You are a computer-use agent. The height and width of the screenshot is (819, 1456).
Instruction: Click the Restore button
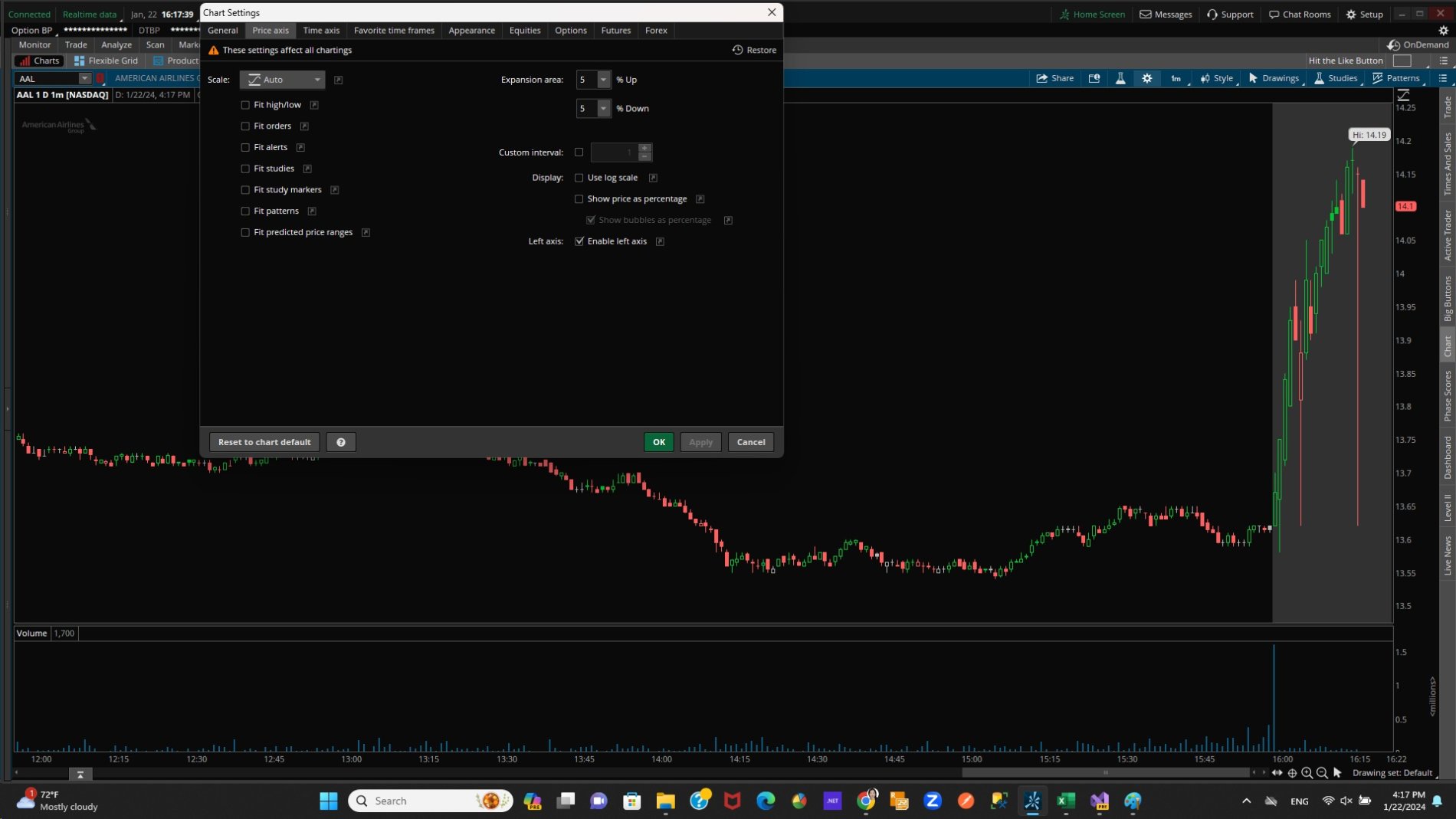[x=754, y=50]
